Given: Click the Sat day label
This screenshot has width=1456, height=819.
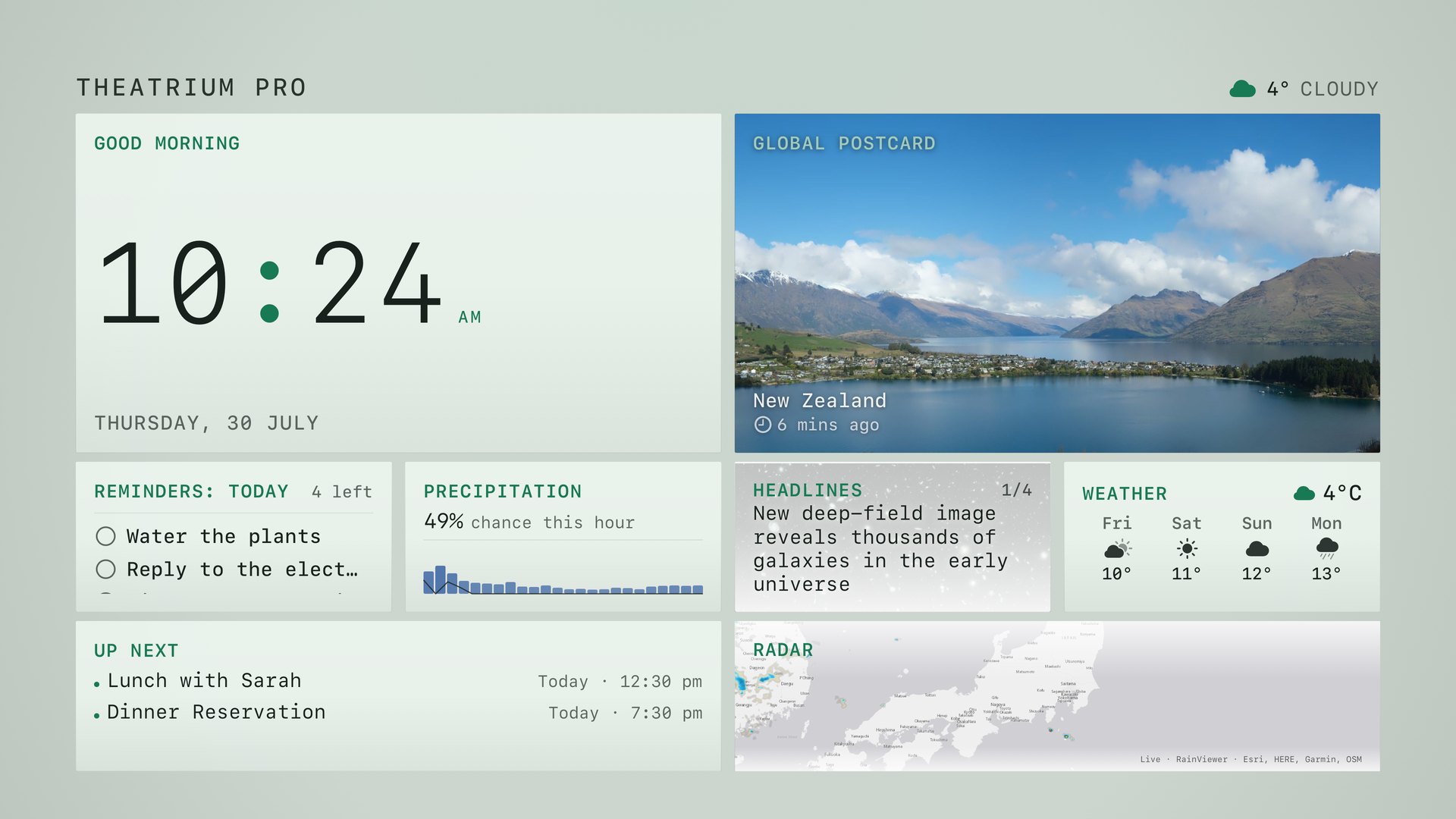Looking at the screenshot, I should (1187, 523).
